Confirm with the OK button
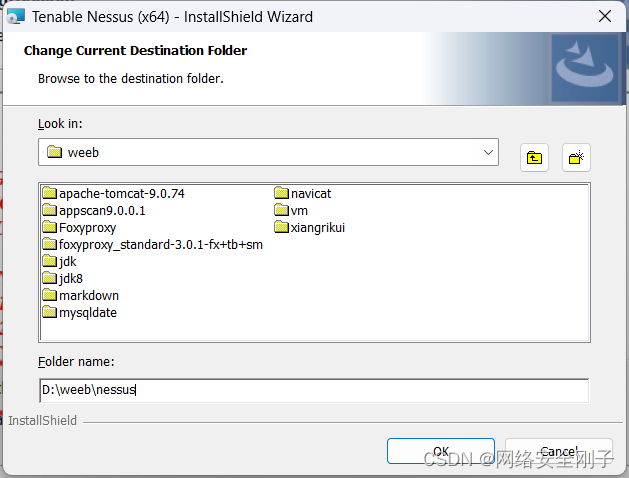This screenshot has height=478, width=629. 440,451
